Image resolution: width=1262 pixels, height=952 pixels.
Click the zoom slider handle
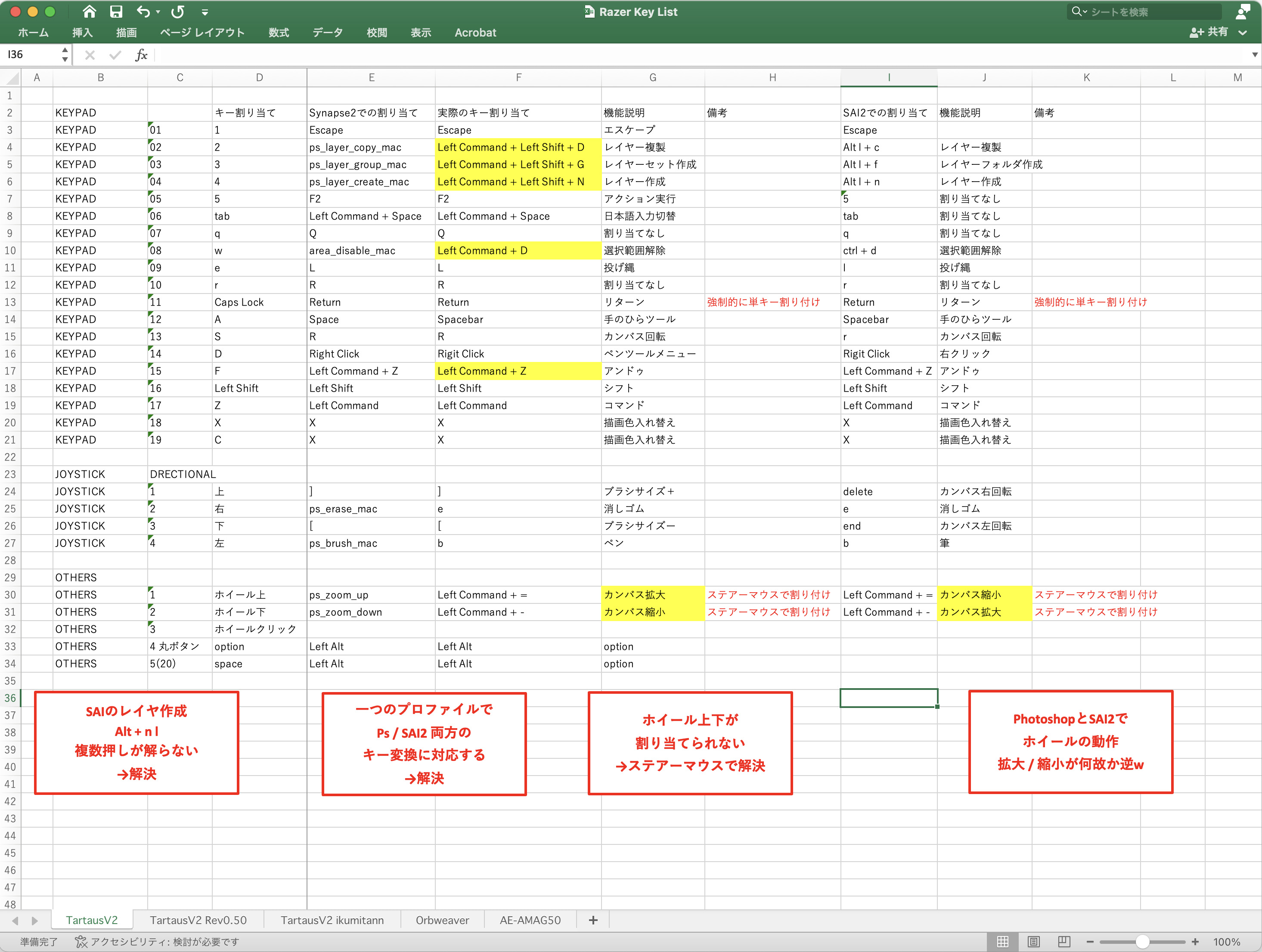pos(1142,942)
